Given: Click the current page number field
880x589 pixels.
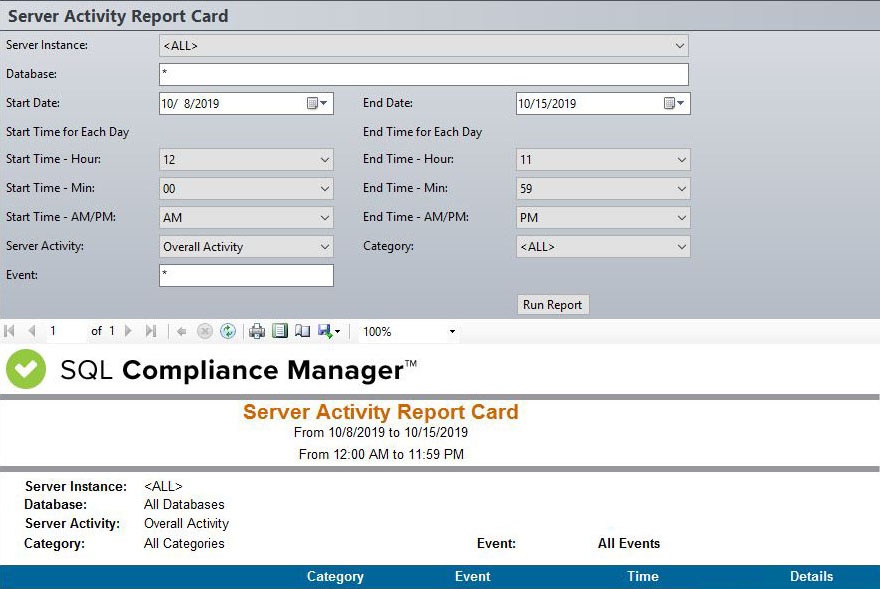Looking at the screenshot, I should pos(64,331).
